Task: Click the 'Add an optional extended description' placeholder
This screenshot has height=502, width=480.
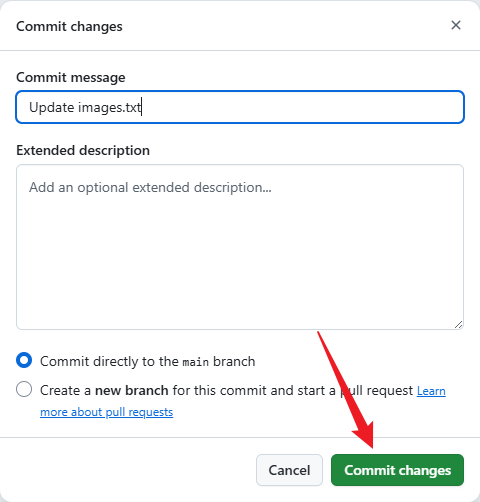Action: pos(150,188)
